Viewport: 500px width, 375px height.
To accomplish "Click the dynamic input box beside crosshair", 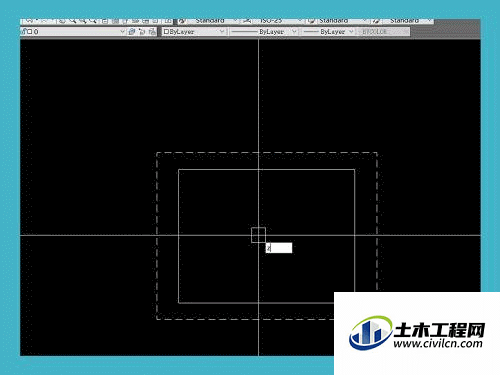I will [x=279, y=248].
